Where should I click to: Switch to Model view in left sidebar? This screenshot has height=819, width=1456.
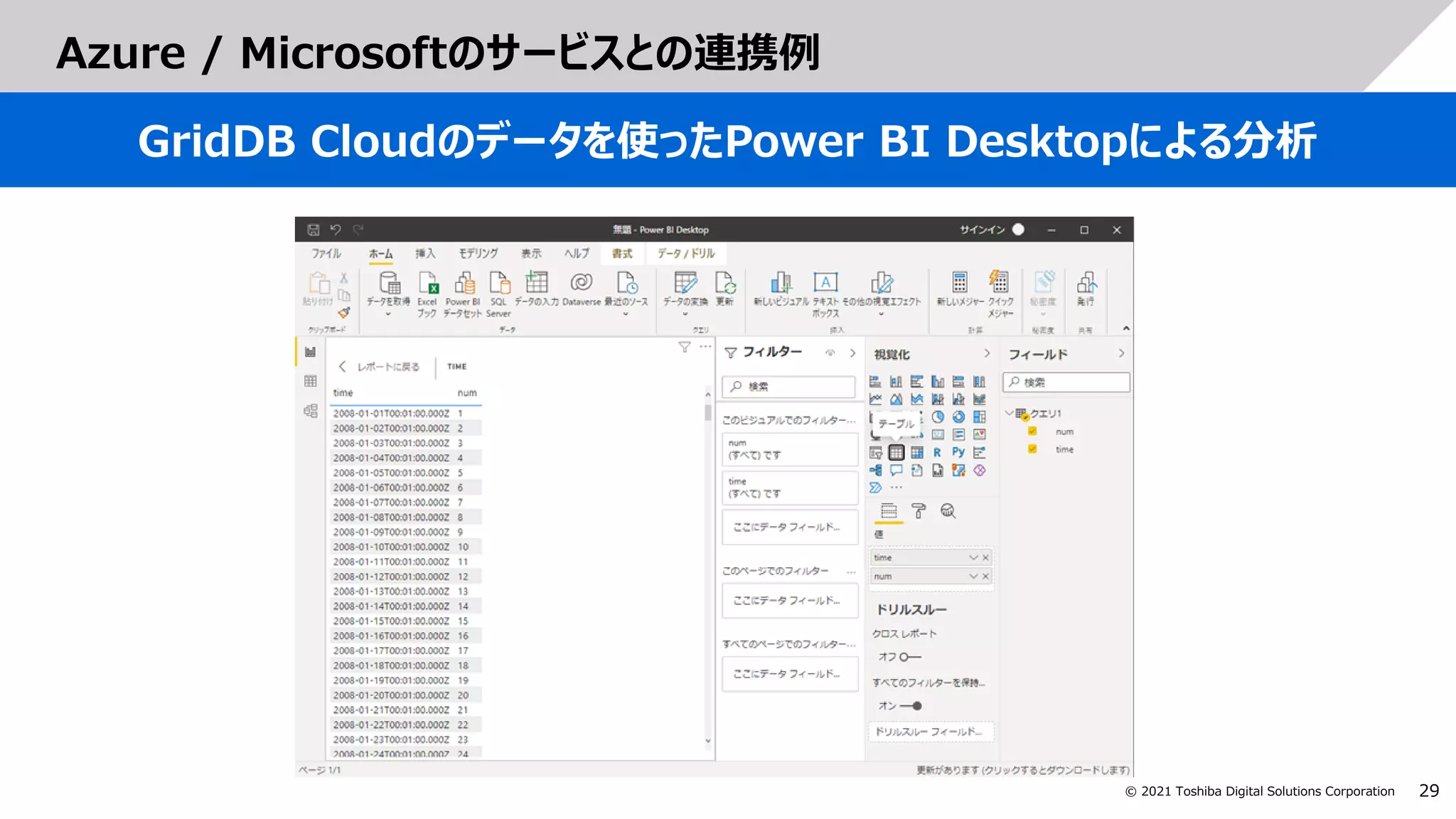click(311, 411)
